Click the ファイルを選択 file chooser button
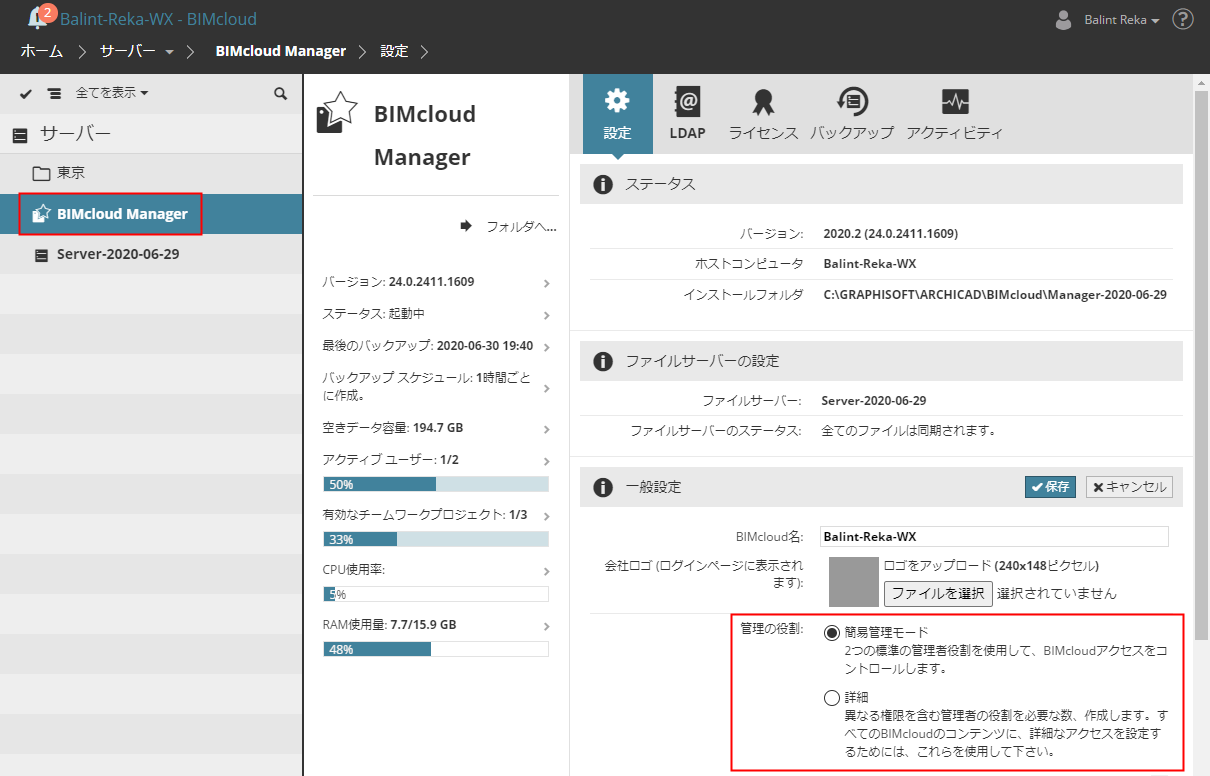Image resolution: width=1210 pixels, height=776 pixels. tap(938, 593)
